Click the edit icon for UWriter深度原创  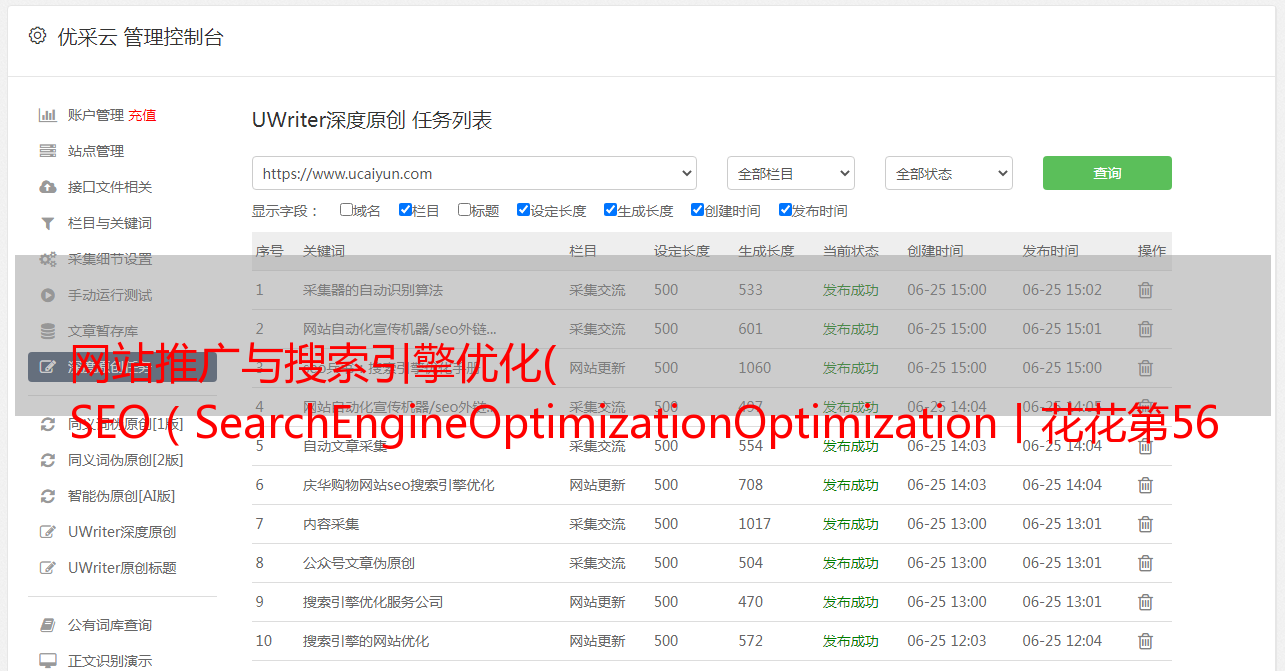(47, 532)
